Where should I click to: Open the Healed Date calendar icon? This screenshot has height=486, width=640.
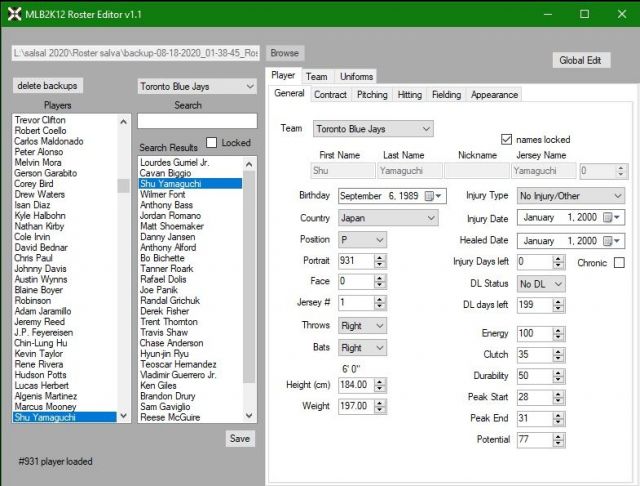point(611,241)
